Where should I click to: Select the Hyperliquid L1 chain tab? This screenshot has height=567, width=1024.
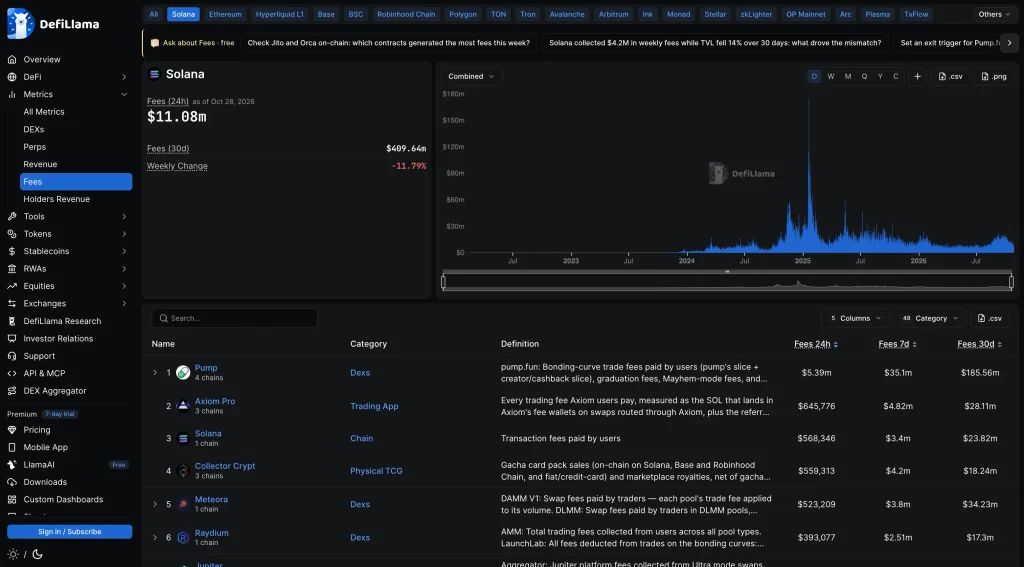point(280,14)
